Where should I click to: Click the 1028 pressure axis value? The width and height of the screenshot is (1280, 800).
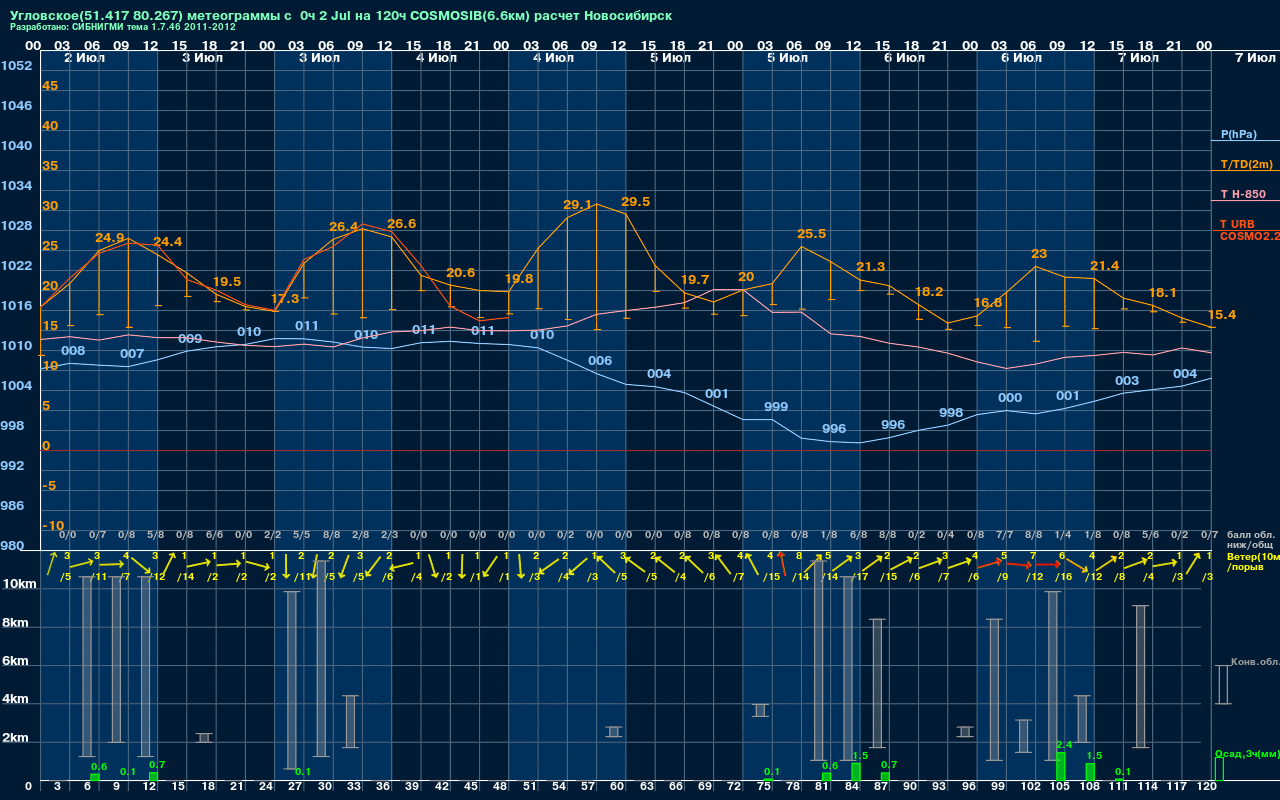16,226
